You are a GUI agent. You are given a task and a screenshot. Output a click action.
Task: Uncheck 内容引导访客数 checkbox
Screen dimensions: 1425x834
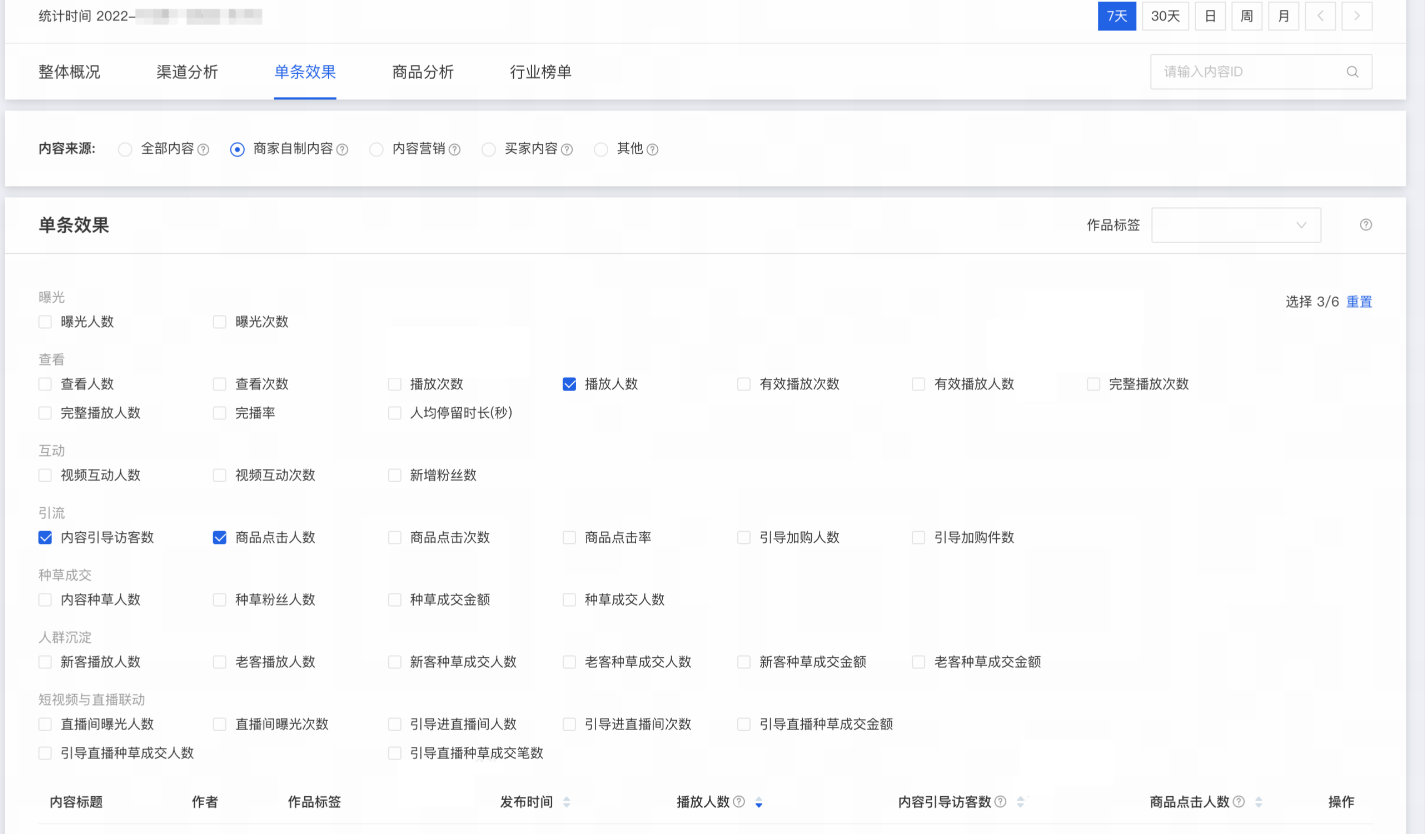(x=45, y=538)
